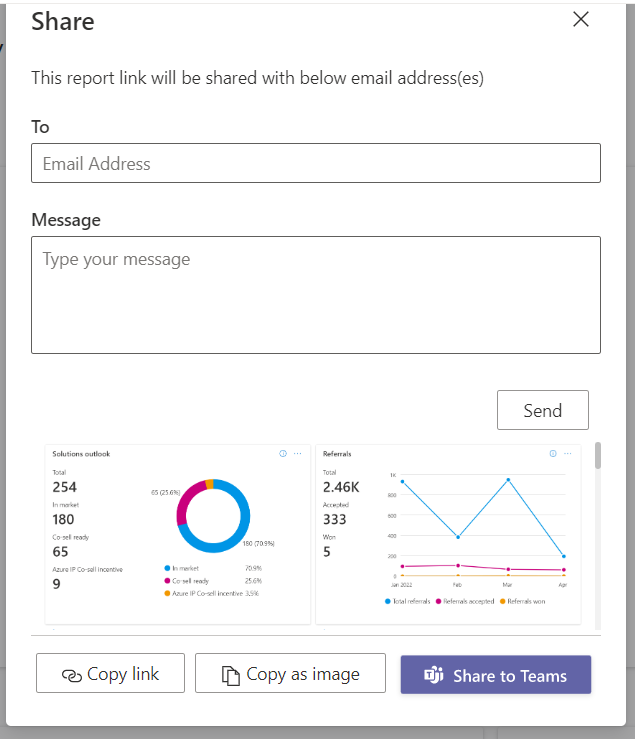Click the donut chart in Solutions outlook
The image size is (635, 739).
(x=210, y=516)
